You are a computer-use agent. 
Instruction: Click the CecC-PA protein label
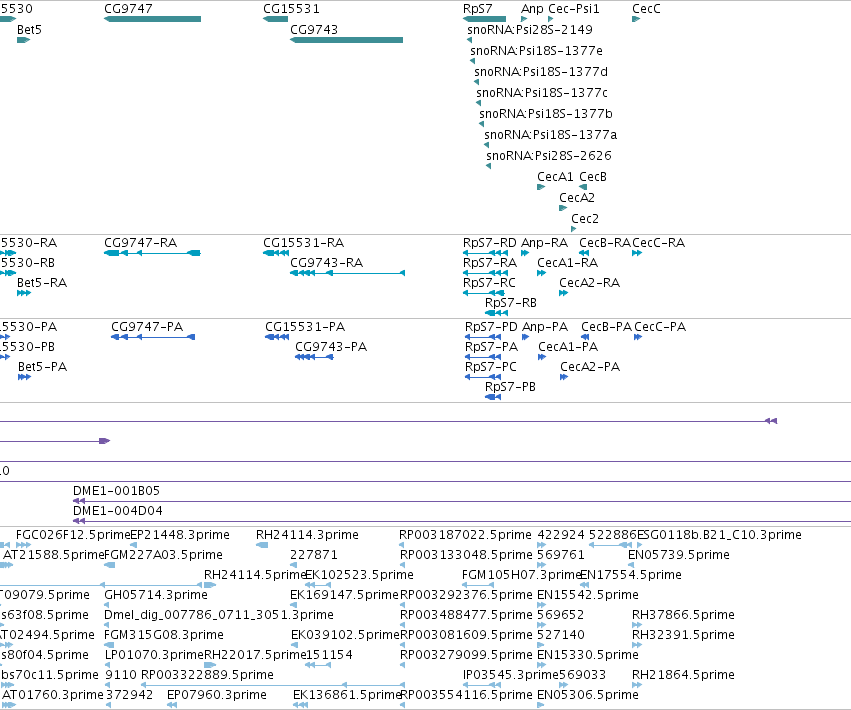click(661, 327)
